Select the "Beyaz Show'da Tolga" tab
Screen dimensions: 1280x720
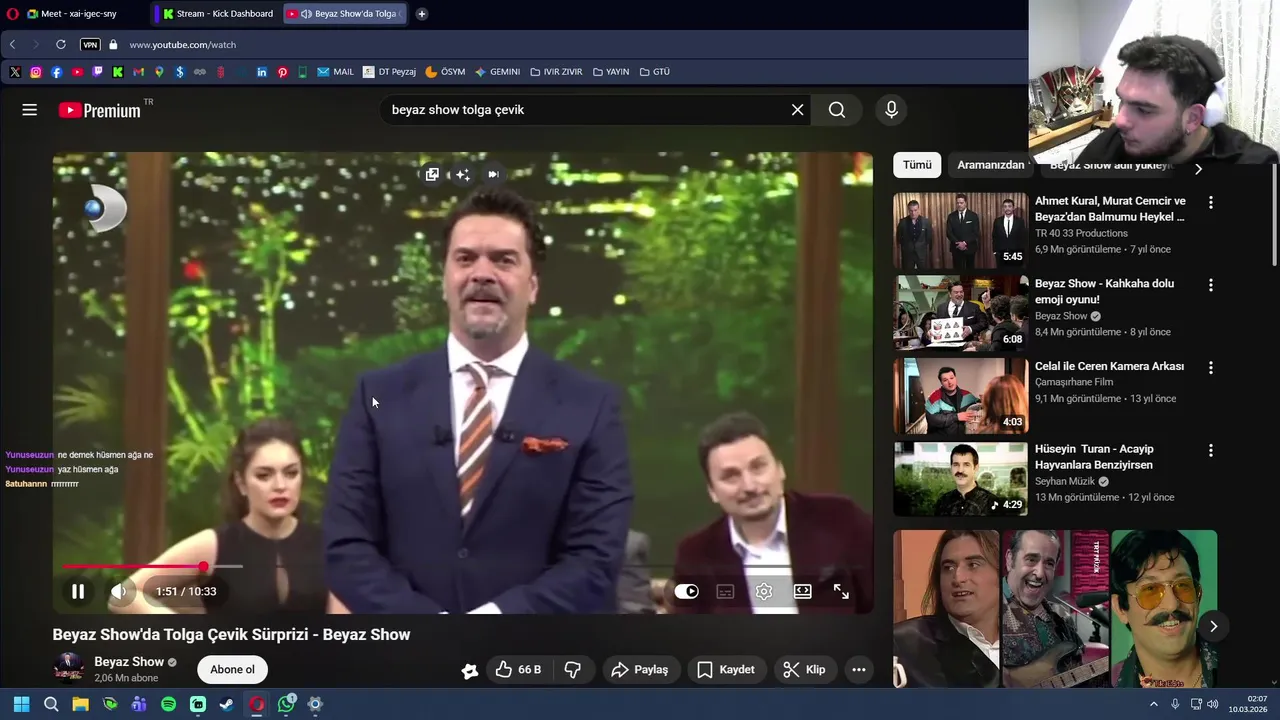click(345, 14)
